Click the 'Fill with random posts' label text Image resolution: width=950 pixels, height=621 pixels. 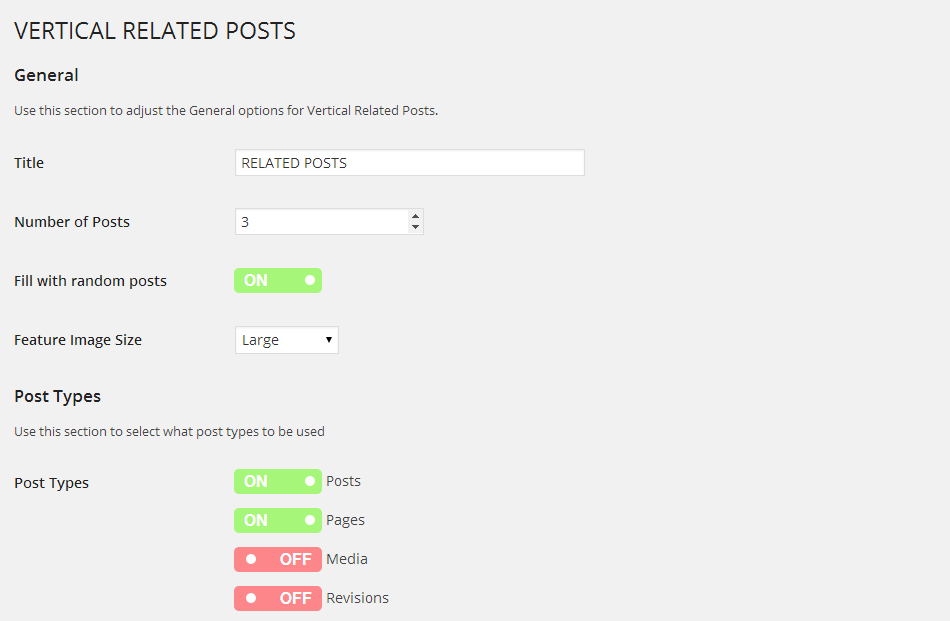coord(90,281)
